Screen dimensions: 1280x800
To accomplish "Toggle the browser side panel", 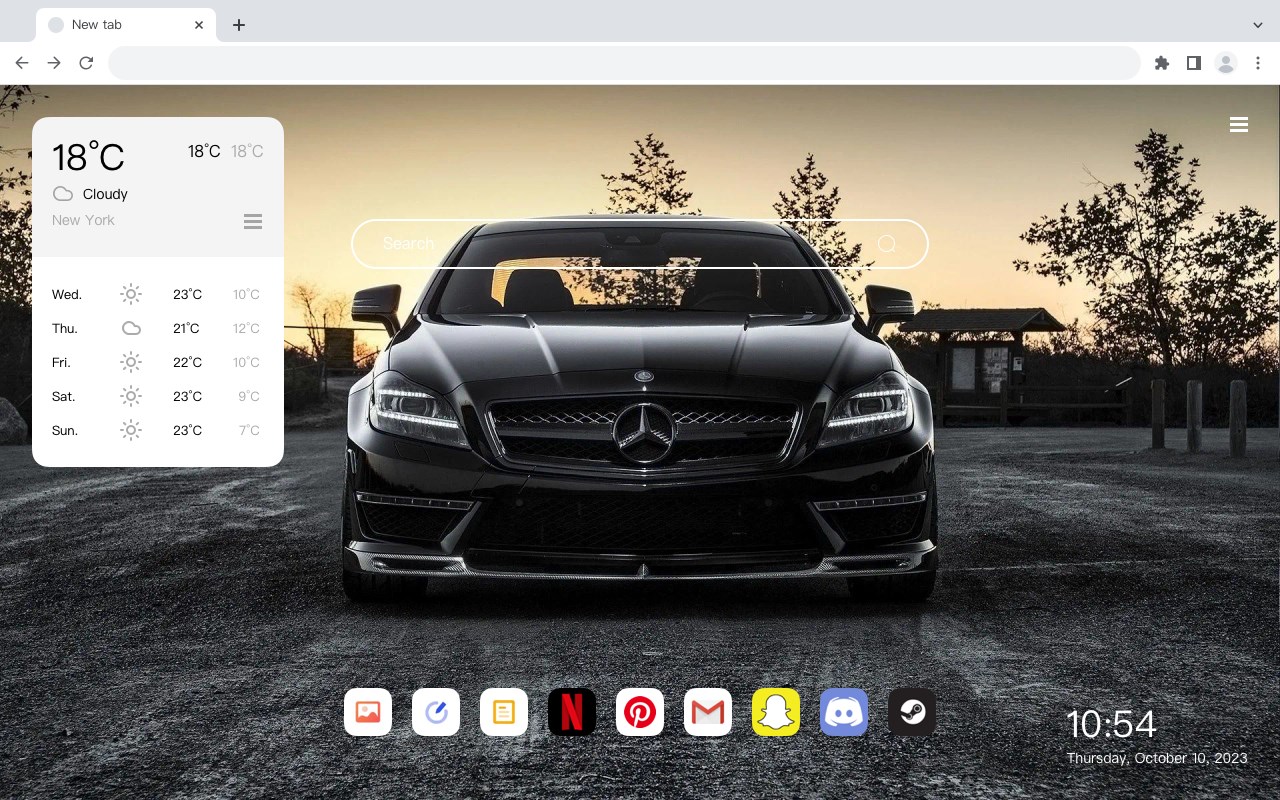I will coord(1193,63).
